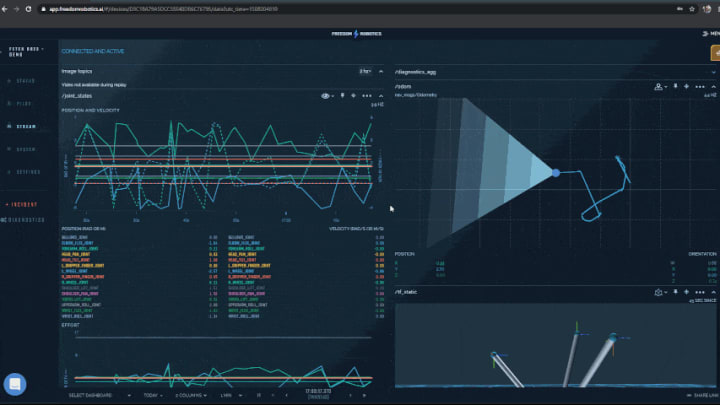Viewport: 720px width, 405px height.
Task: Select the /joint_states topic title
Action: [77, 96]
